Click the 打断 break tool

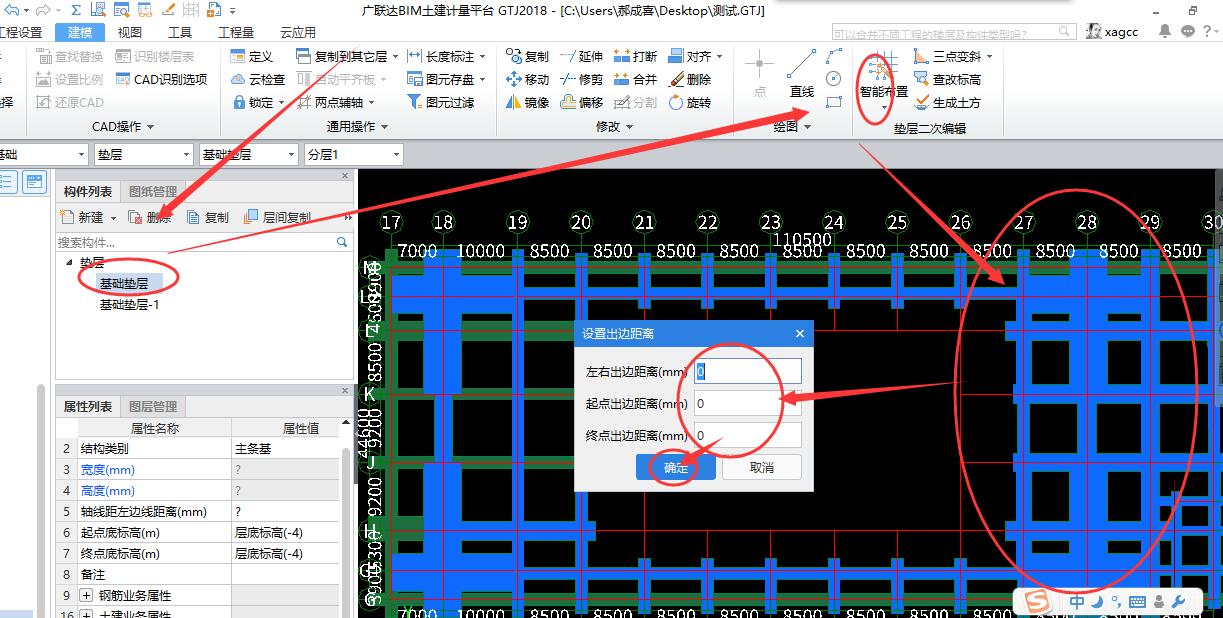click(635, 57)
